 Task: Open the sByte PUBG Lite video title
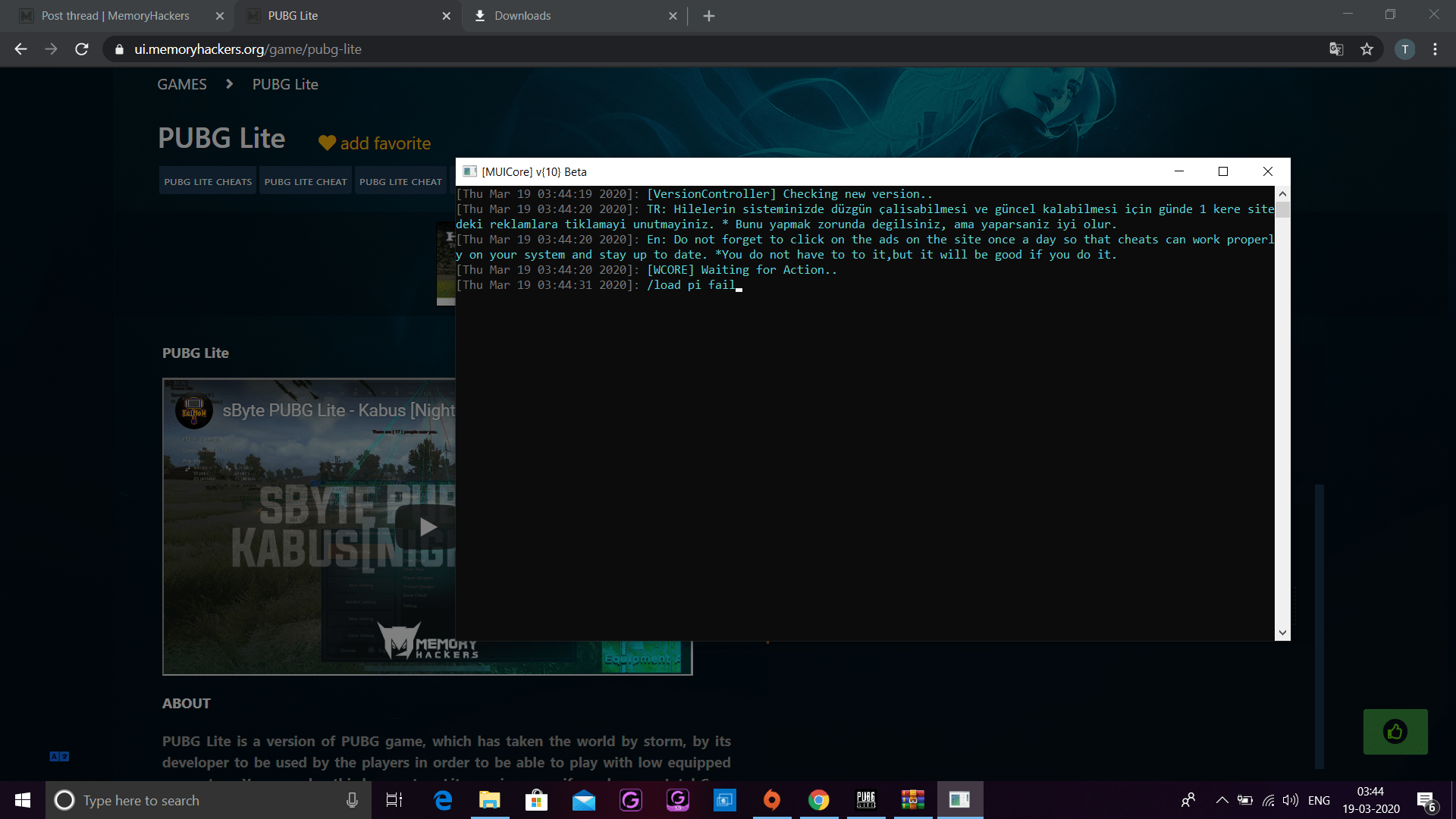click(x=338, y=410)
